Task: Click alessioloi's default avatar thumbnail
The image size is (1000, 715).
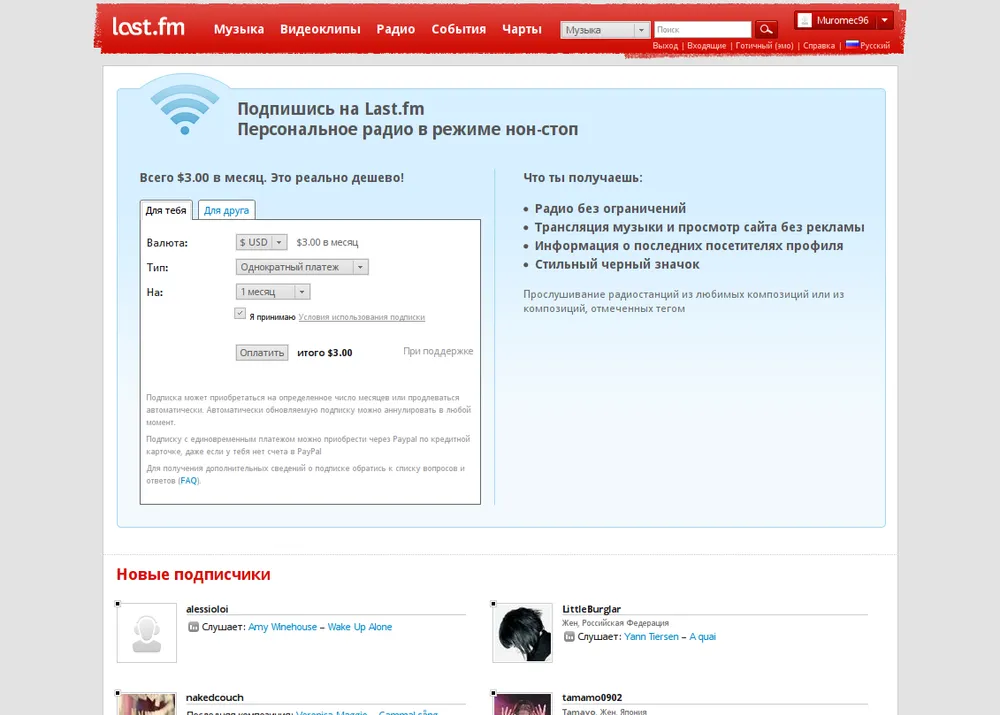Action: tap(147, 633)
